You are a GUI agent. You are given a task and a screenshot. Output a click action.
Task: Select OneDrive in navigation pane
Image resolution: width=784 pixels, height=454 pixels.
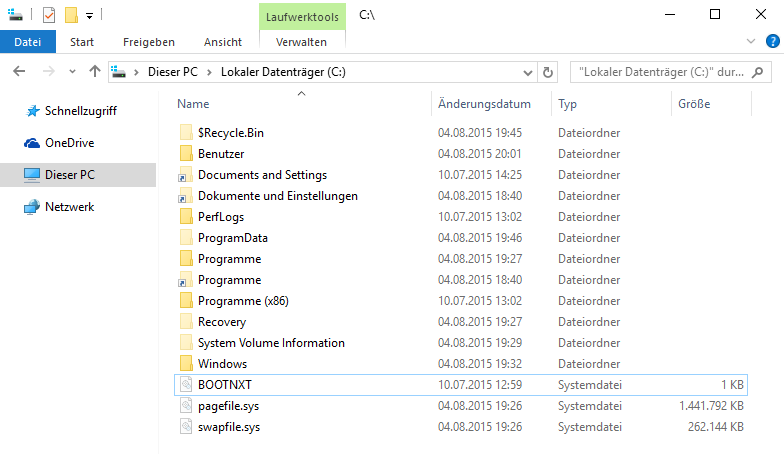click(x=70, y=143)
